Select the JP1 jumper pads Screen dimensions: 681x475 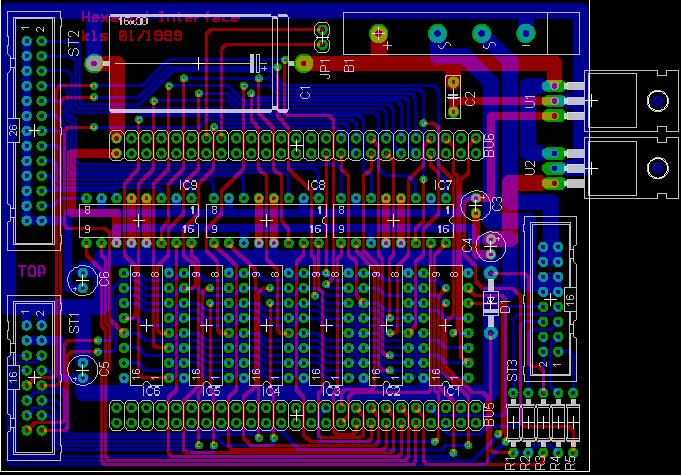[x=322, y=39]
